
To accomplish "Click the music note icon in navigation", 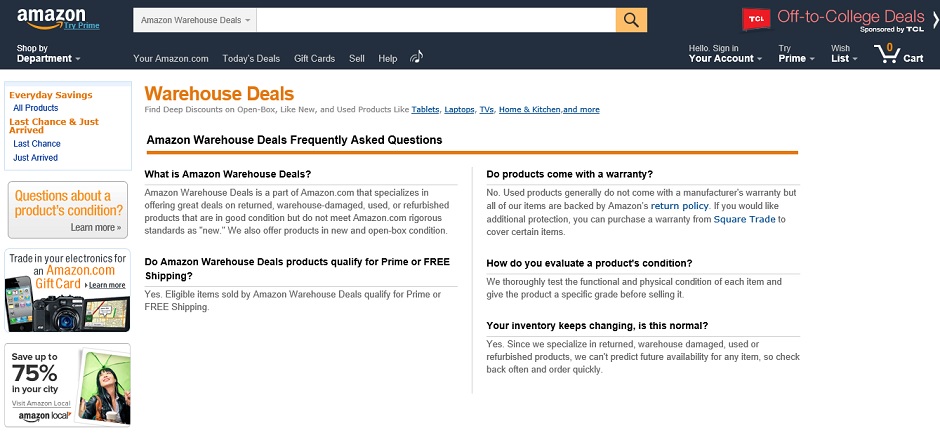I will pyautogui.click(x=416, y=57).
